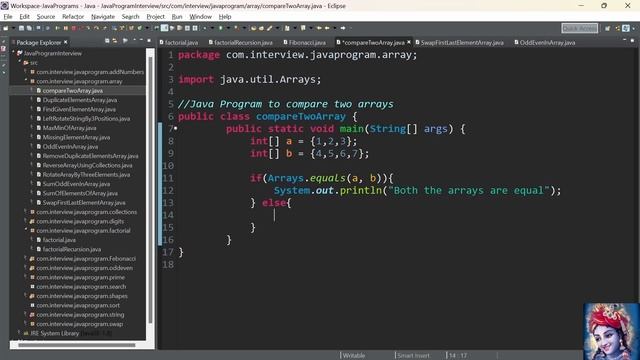Screen dimensions: 640x360
Task: Collapse All in the Package Explorer toolbar
Action: pos(107,41)
